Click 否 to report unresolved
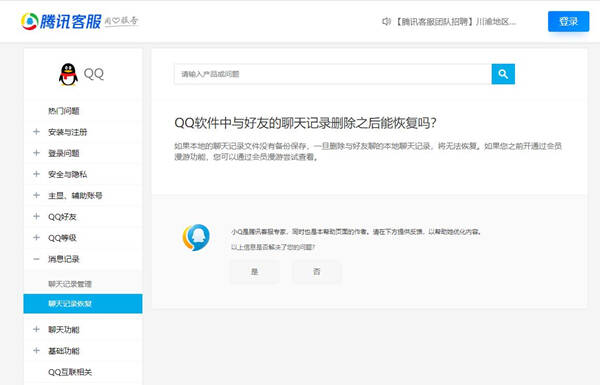This screenshot has width=600, height=385. (x=316, y=272)
